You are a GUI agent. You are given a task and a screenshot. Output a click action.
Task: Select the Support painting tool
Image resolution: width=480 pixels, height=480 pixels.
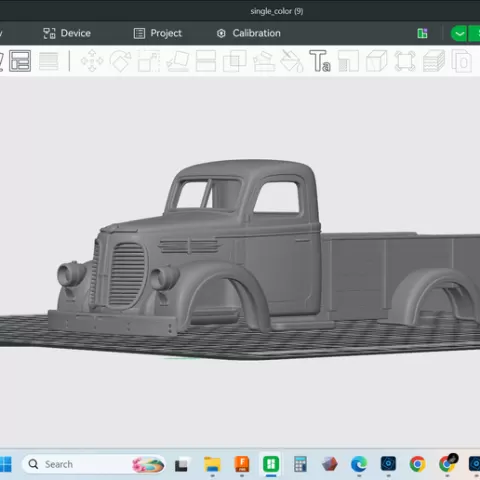tap(264, 61)
